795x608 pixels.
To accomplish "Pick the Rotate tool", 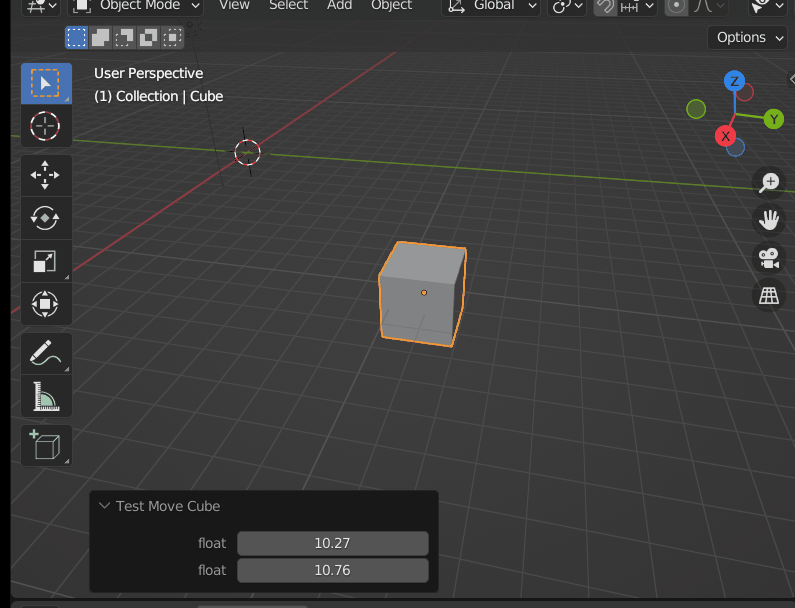I will point(46,218).
